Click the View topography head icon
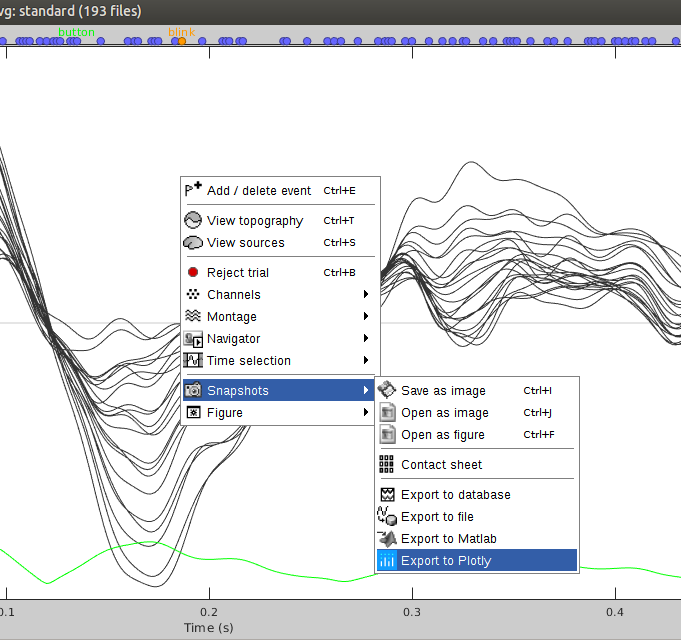 [x=193, y=220]
